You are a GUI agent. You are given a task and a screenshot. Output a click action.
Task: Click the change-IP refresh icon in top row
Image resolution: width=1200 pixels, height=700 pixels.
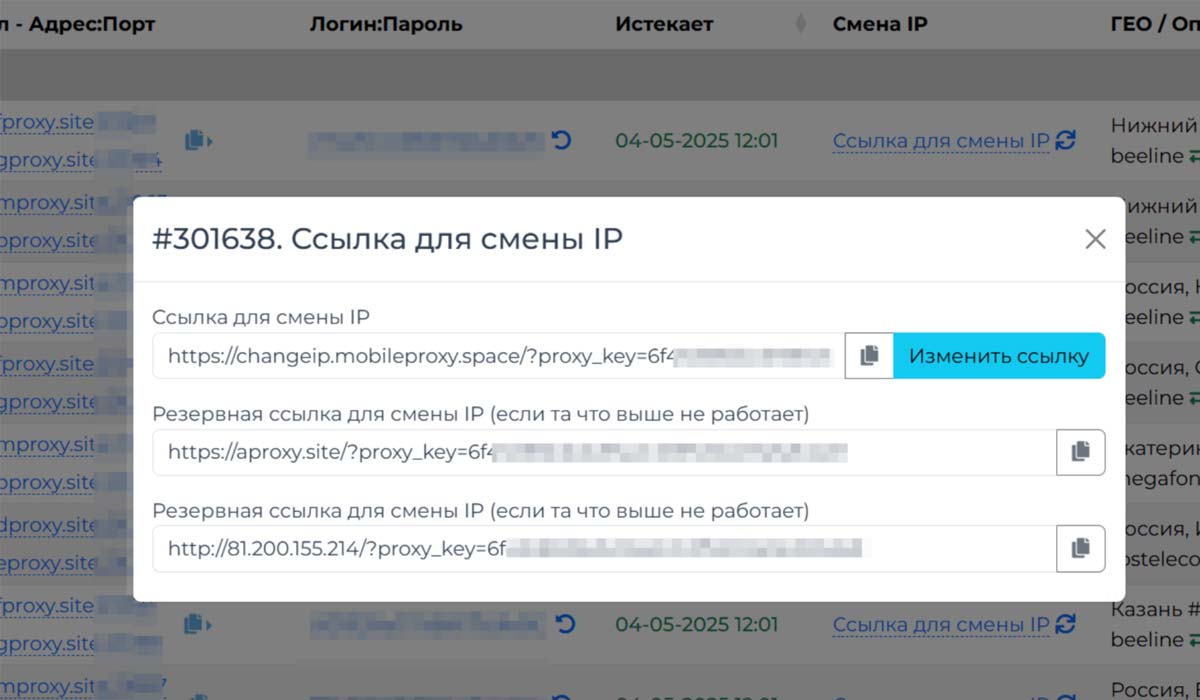(x=1066, y=141)
